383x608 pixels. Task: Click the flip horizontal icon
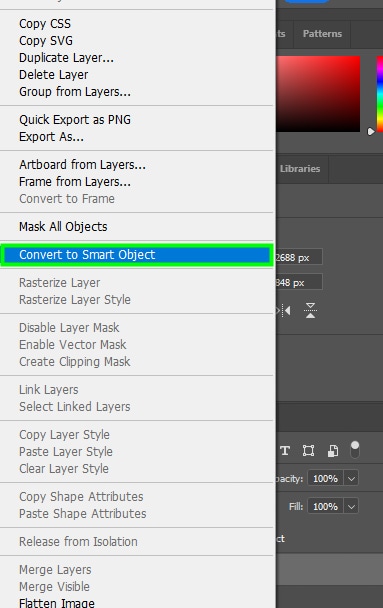click(x=284, y=311)
